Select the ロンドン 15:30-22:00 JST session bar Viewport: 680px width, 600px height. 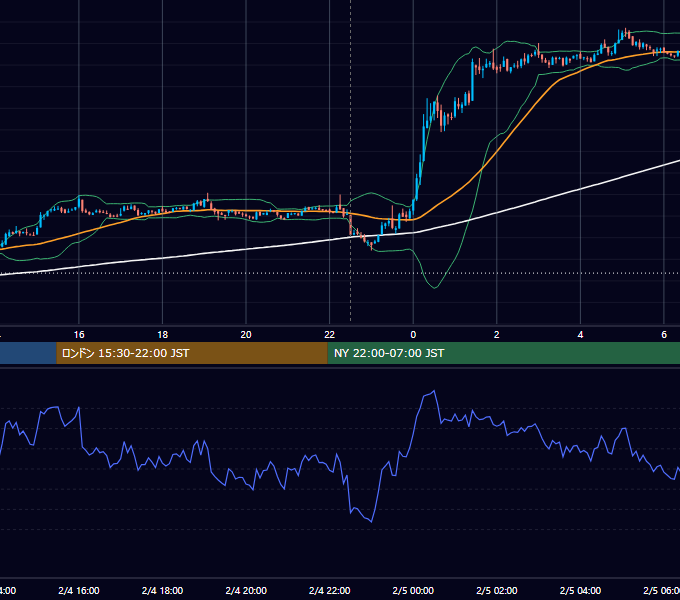[192, 353]
